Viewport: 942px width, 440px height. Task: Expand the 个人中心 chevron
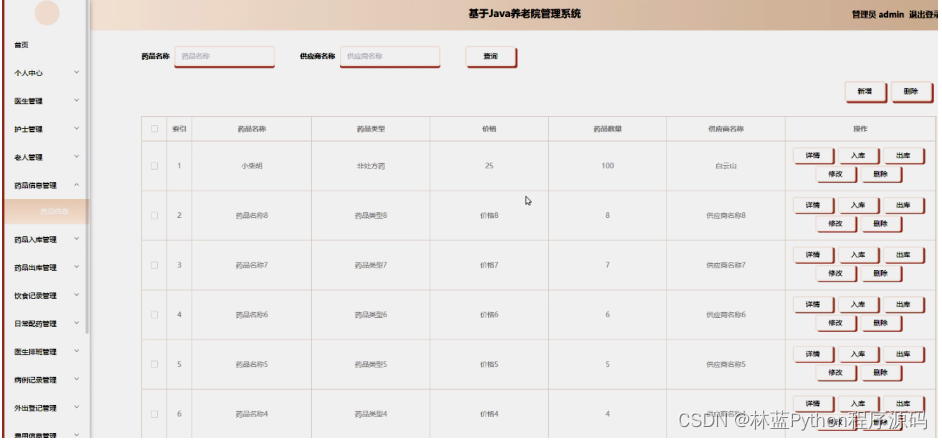click(77, 72)
